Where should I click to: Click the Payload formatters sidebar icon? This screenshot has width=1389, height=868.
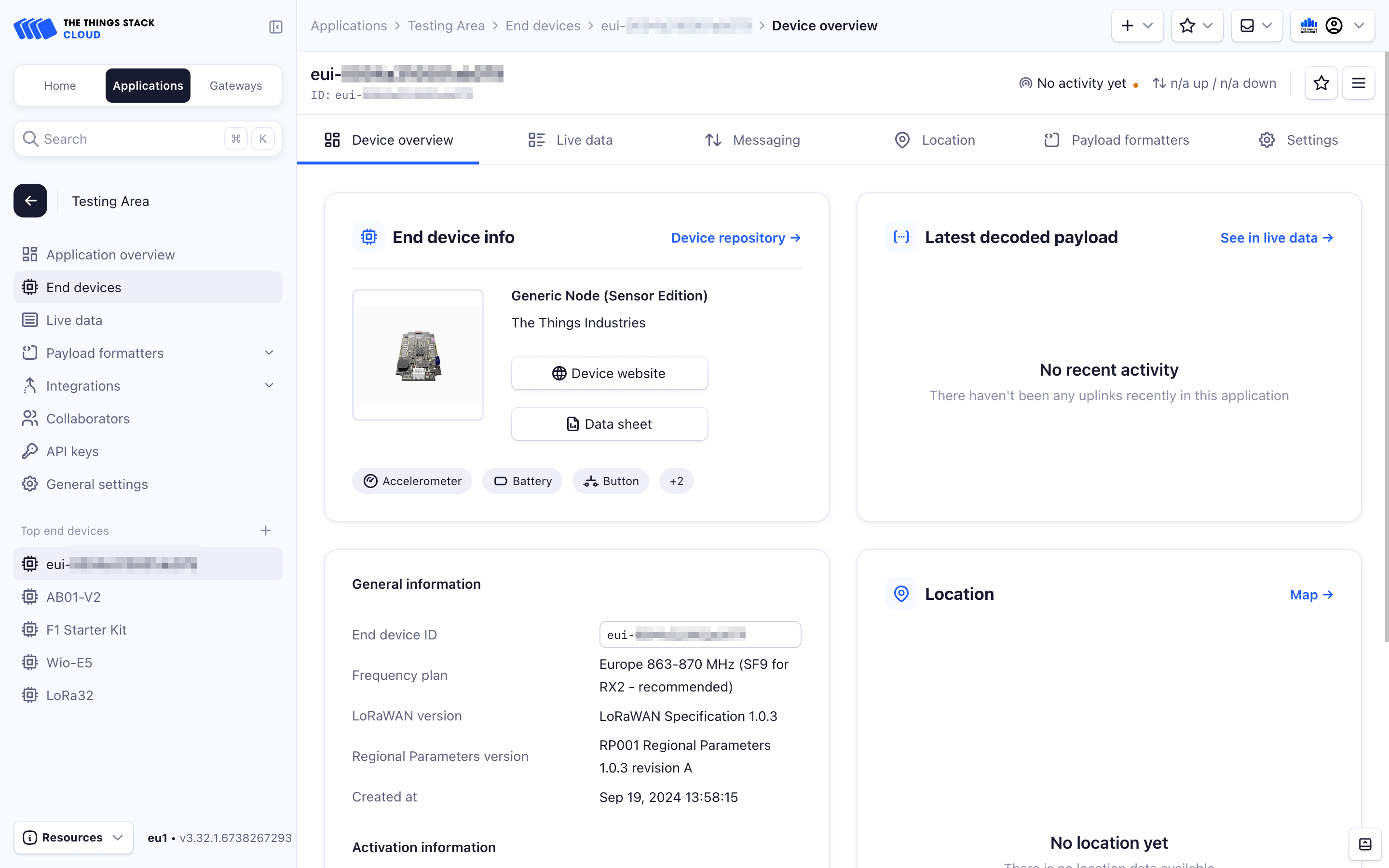(30, 352)
